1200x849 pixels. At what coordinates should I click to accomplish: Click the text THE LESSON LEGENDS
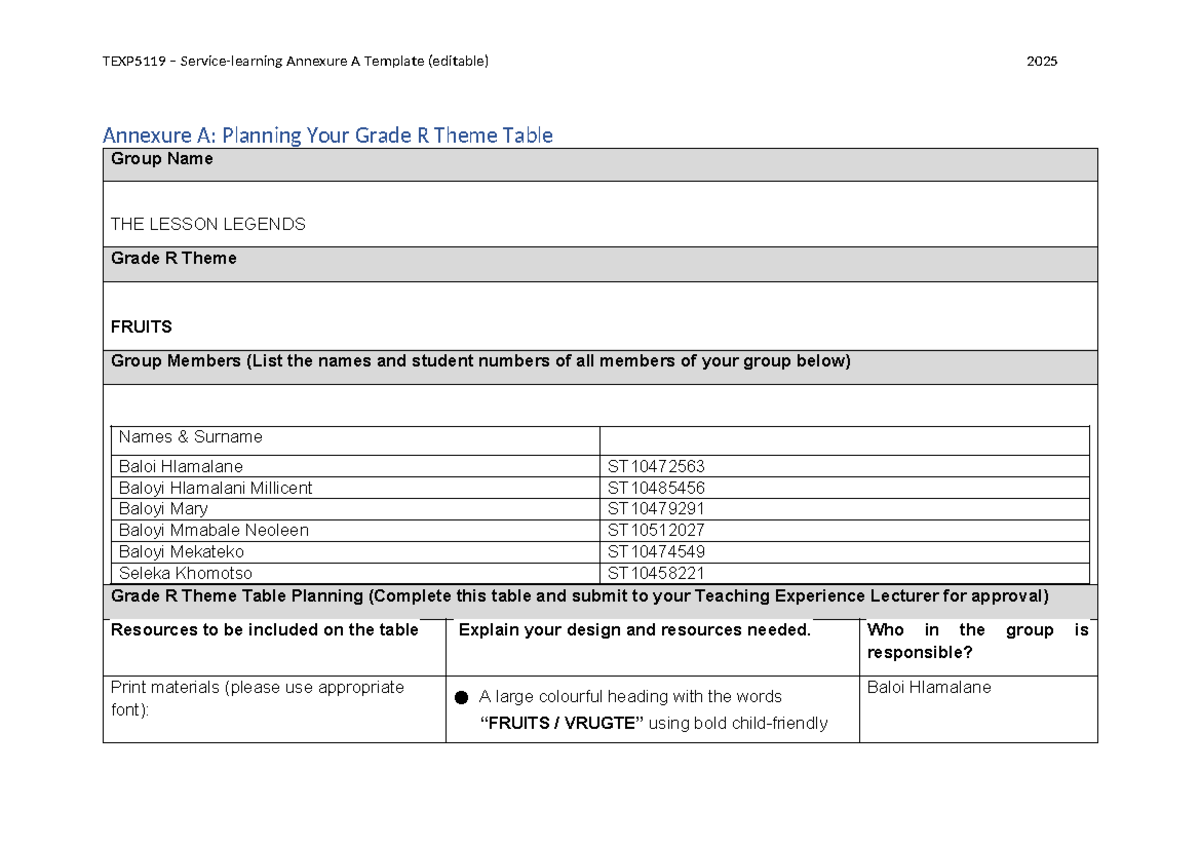(208, 224)
